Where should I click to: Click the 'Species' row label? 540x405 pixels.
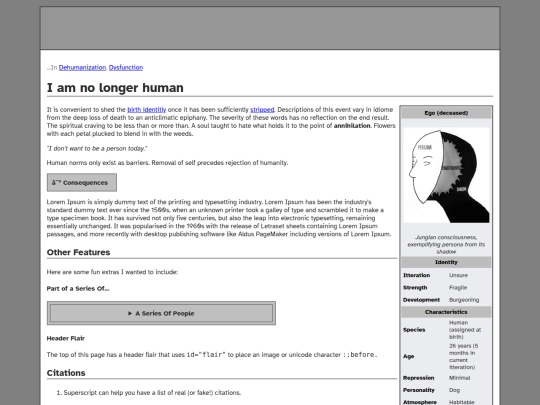[414, 330]
